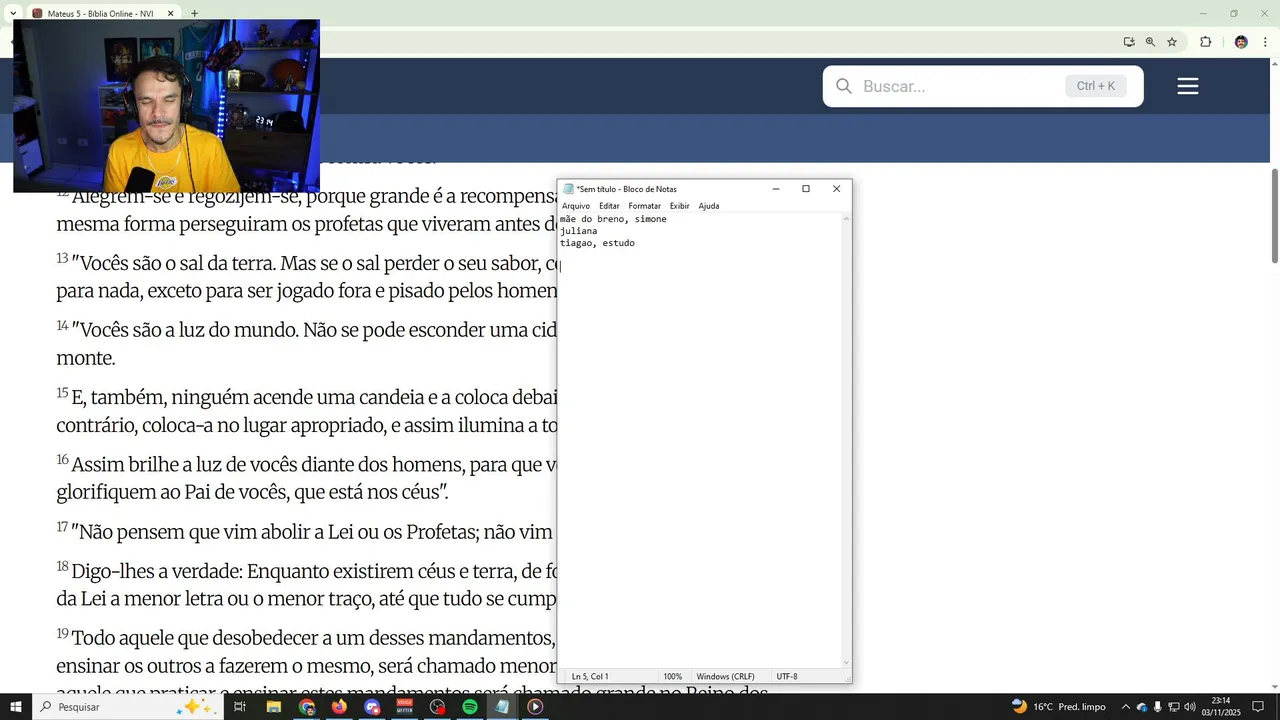Click verse number 17 in the Bible text
Image resolution: width=1280 pixels, height=720 pixels.
pyautogui.click(x=62, y=526)
